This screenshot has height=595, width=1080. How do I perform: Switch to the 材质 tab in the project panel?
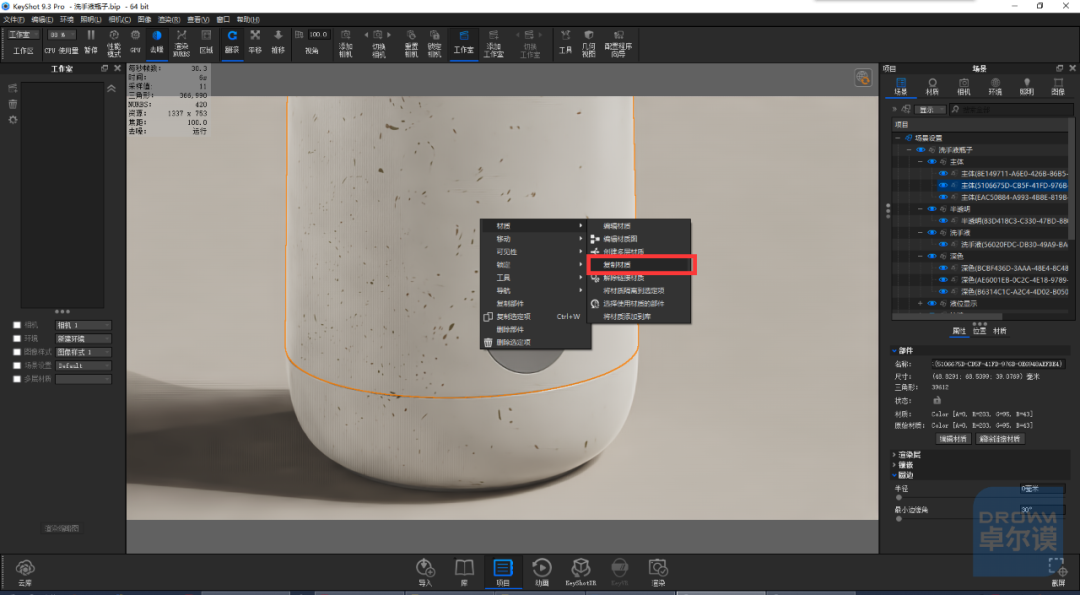pos(932,86)
